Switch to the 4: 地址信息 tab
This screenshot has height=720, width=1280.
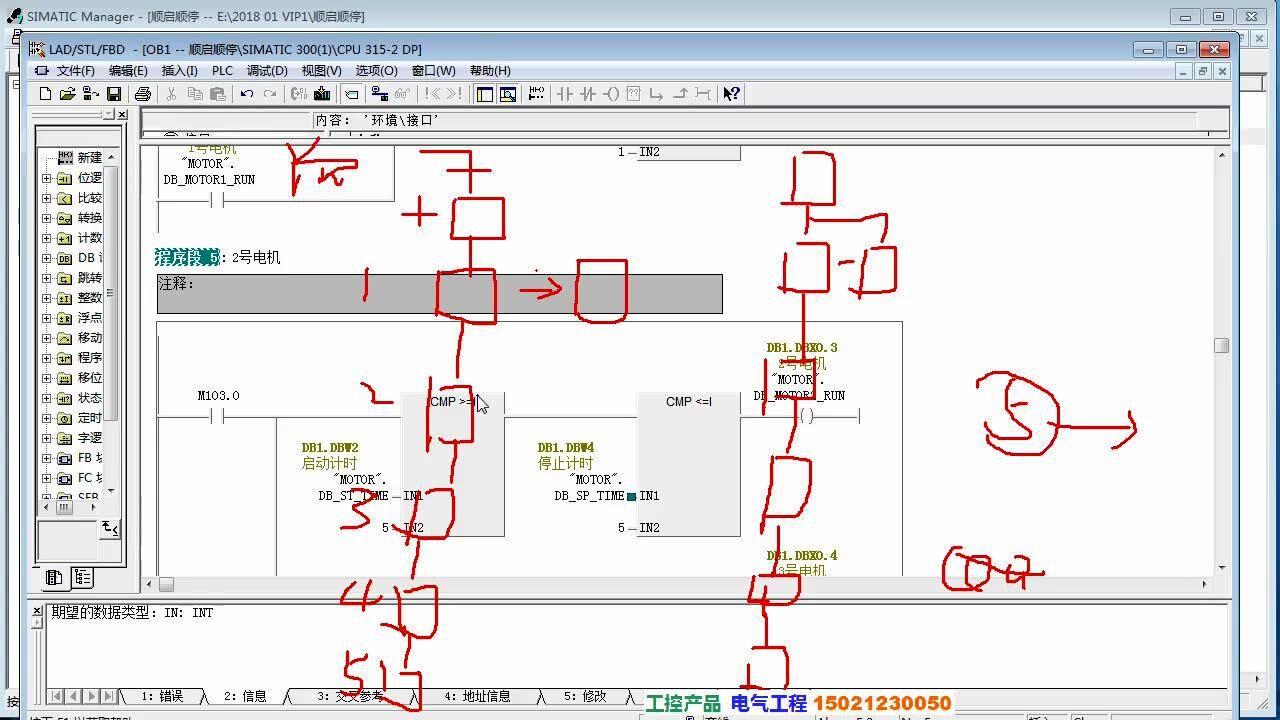click(x=477, y=696)
